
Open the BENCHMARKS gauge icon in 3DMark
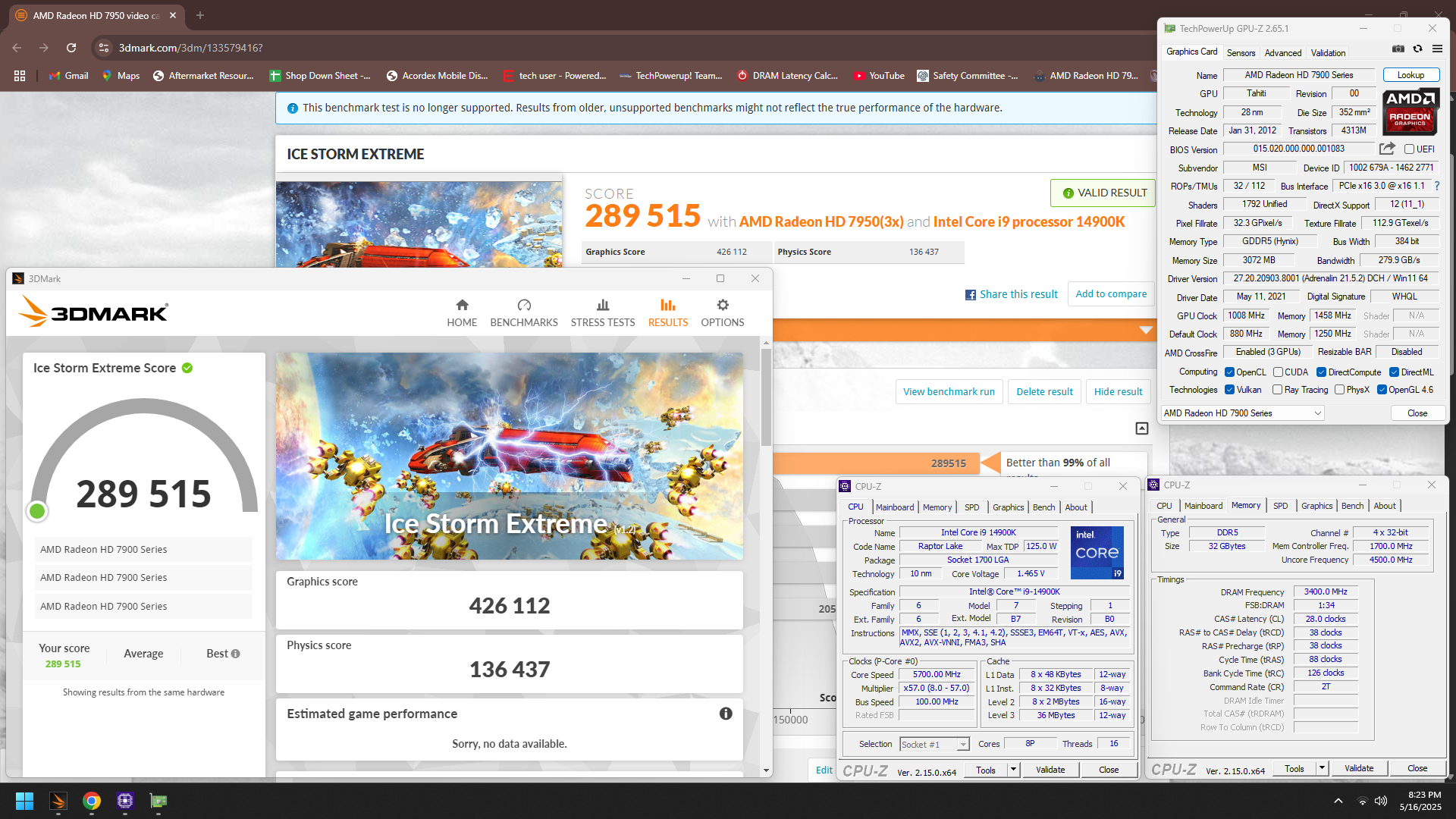click(524, 305)
